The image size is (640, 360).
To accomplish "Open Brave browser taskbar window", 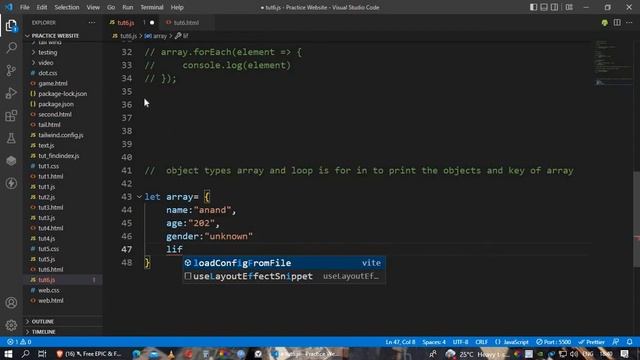I will tap(89, 353).
